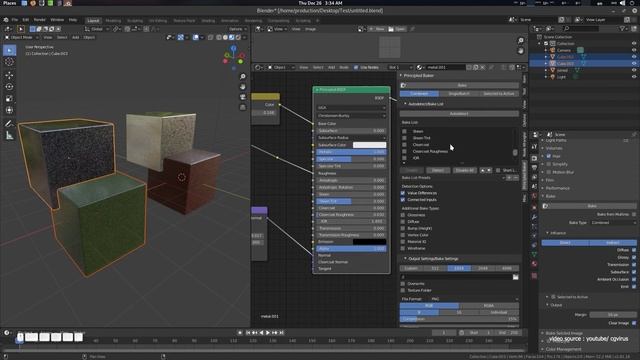Collapse Autodetect/Bake List section
The width and height of the screenshot is (640, 360).
405,104
